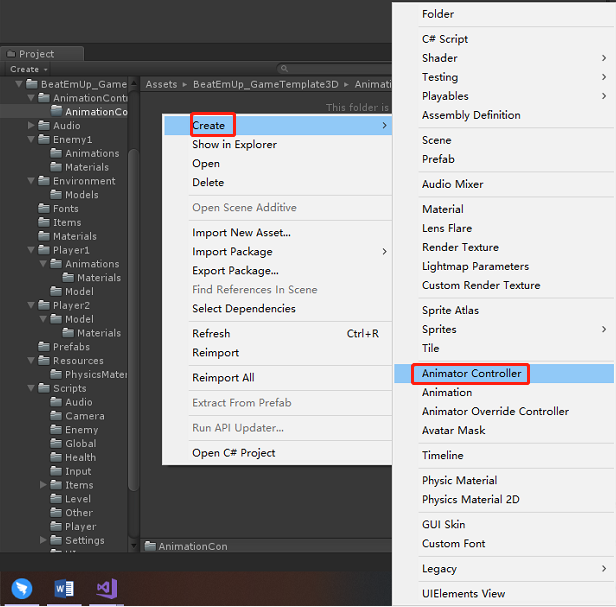Image resolution: width=616 pixels, height=607 pixels.
Task: Open the Shader submenu
Action: click(x=504, y=58)
